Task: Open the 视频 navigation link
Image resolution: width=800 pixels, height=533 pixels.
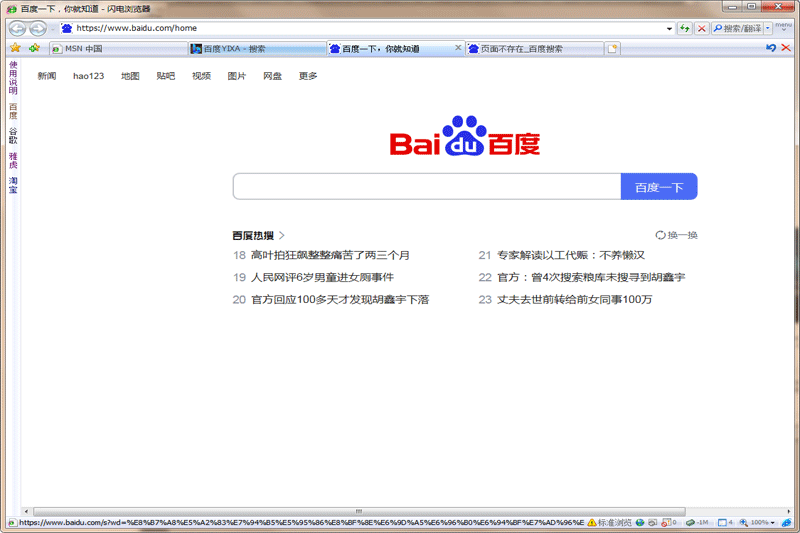Action: pyautogui.click(x=201, y=76)
